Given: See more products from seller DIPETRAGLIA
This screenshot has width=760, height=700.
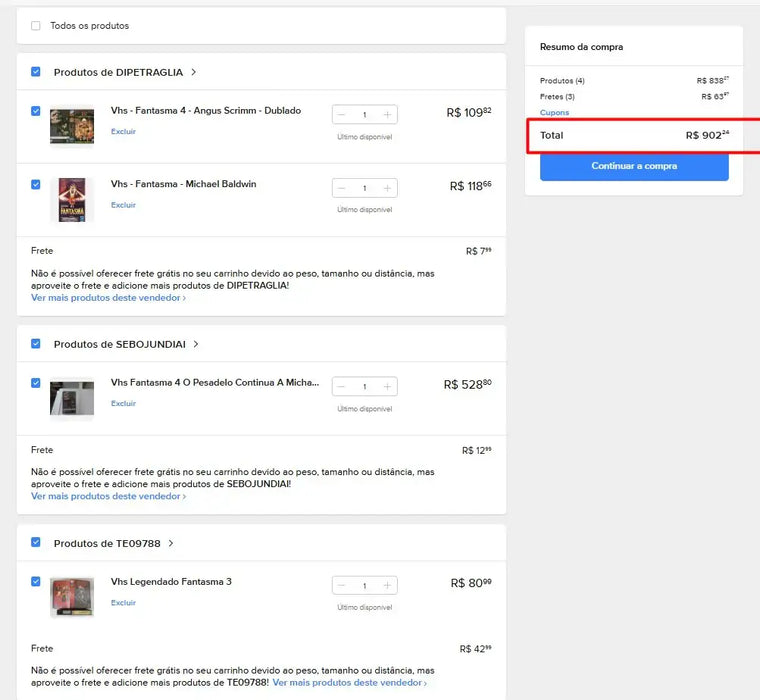Looking at the screenshot, I should (108, 298).
